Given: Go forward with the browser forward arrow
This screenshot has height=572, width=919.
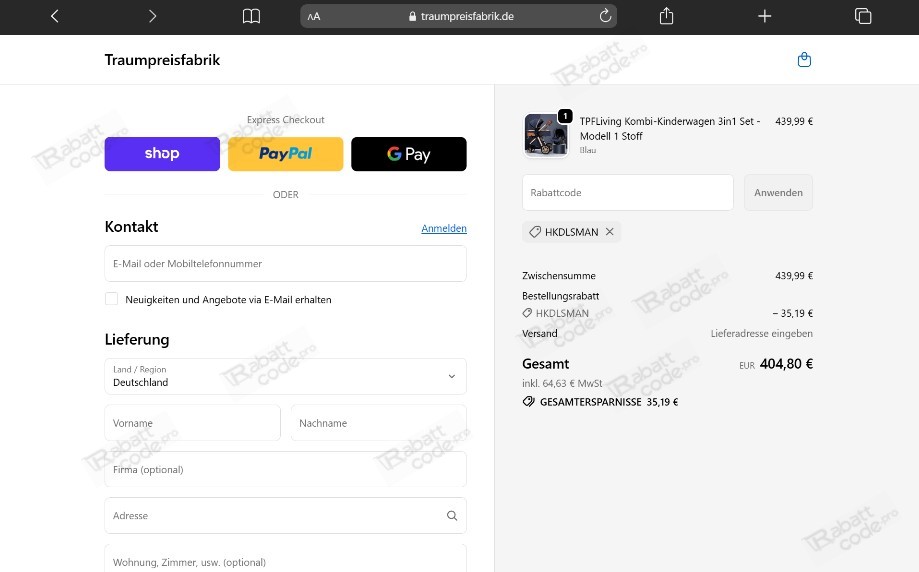Looking at the screenshot, I should [152, 16].
